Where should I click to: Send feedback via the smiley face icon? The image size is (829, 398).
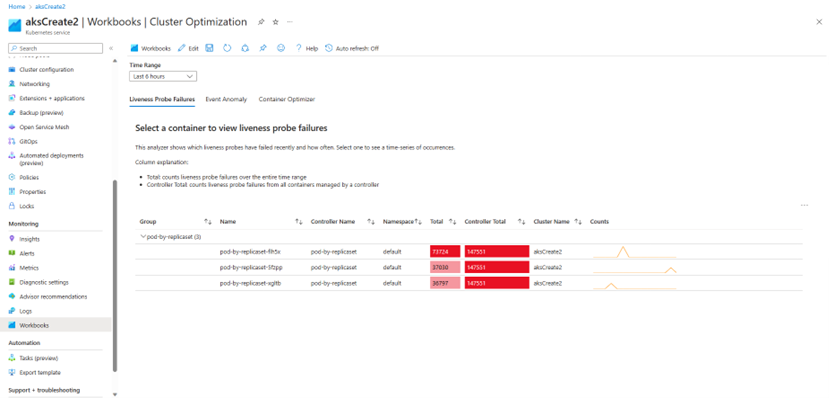pyautogui.click(x=281, y=48)
